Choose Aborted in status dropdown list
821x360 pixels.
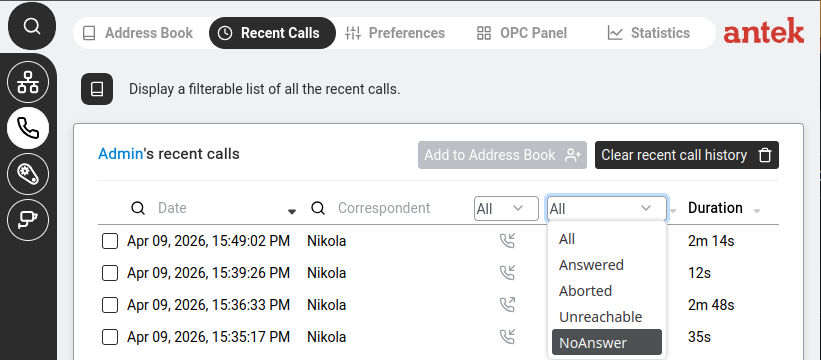click(x=607, y=290)
